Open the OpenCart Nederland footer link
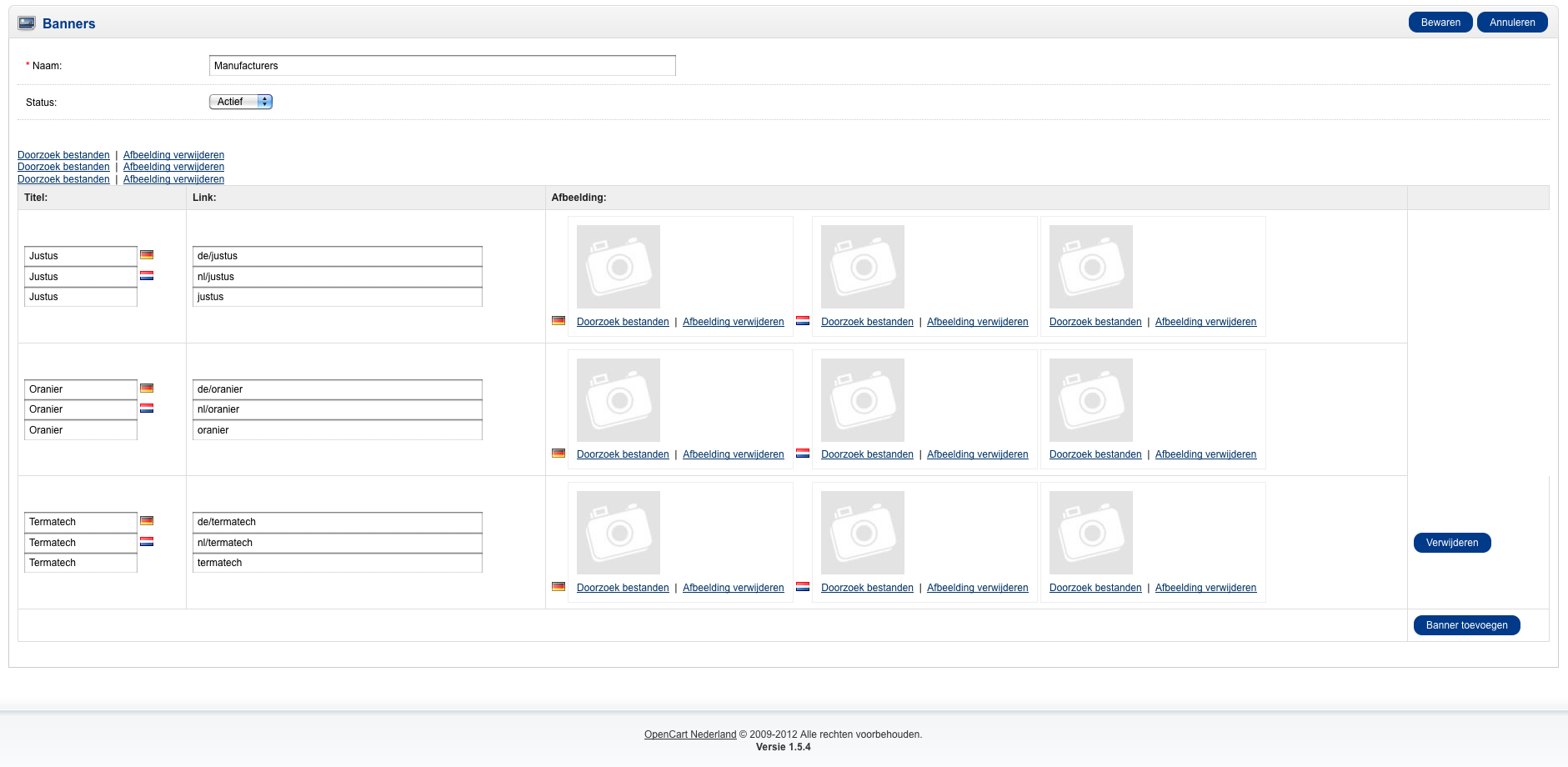1568x767 pixels. 690,734
